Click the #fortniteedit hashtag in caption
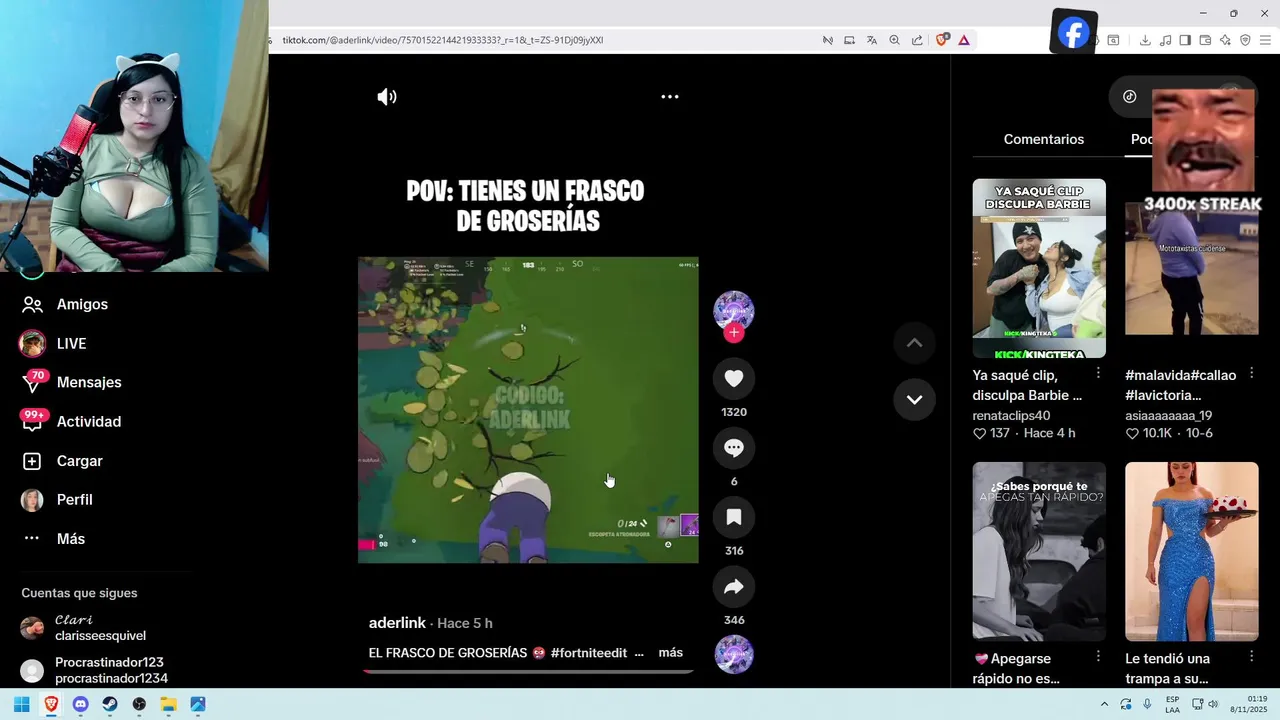This screenshot has height=720, width=1280. tap(589, 653)
